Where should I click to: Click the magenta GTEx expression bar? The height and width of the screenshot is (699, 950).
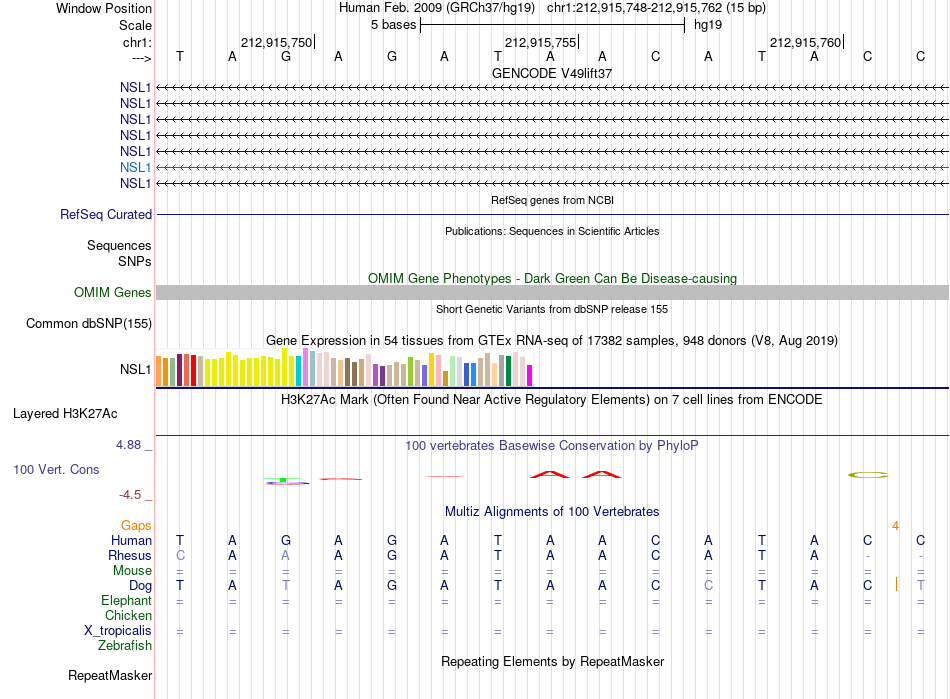(530, 376)
